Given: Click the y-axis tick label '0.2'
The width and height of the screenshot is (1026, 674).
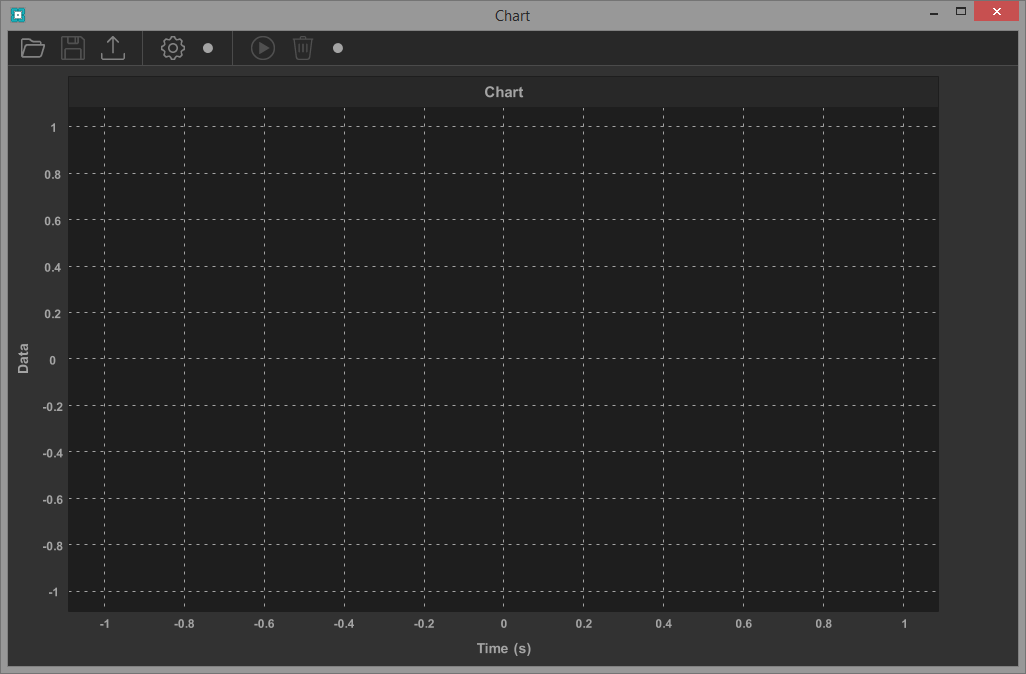Looking at the screenshot, I should pos(52,314).
